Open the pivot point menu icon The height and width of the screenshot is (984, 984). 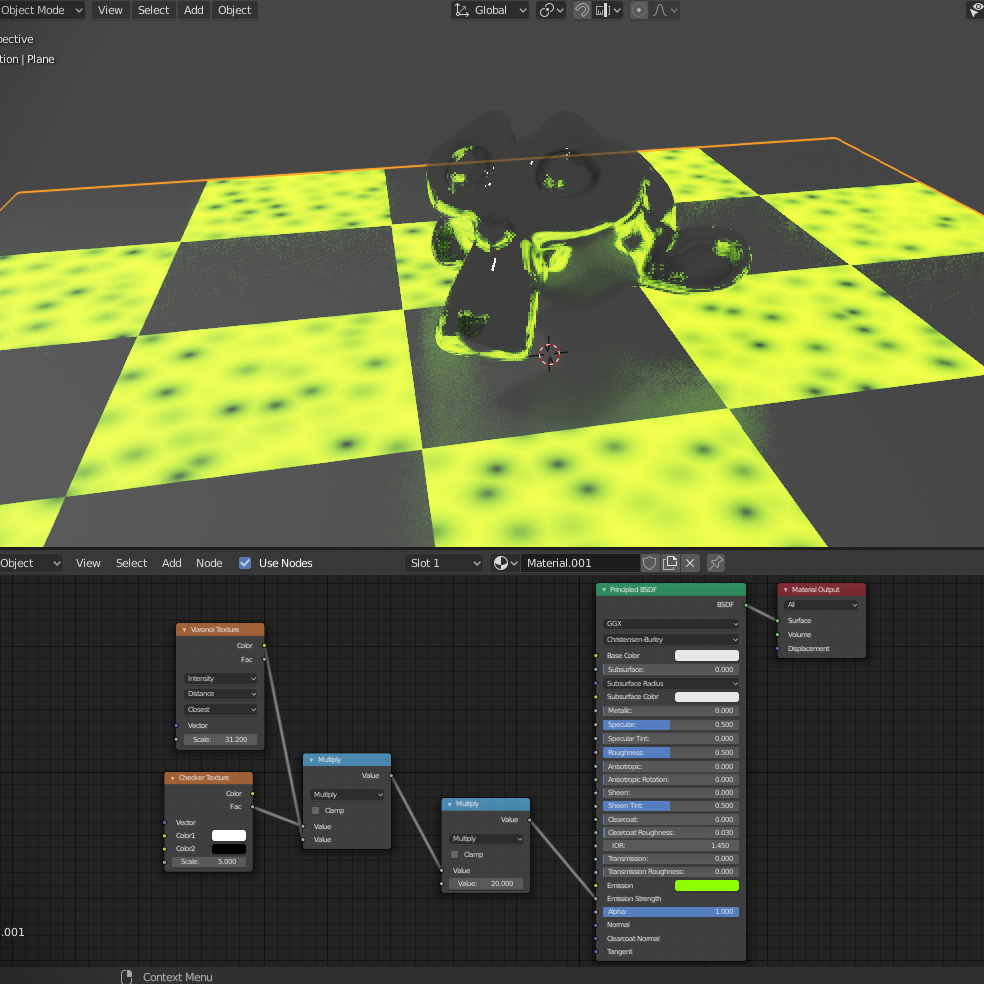(x=551, y=10)
